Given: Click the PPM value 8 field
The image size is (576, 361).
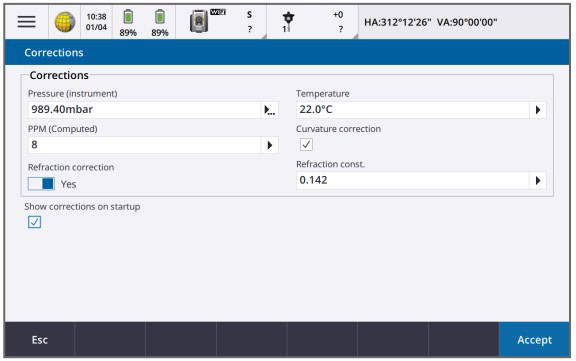Looking at the screenshot, I should pos(144,145).
